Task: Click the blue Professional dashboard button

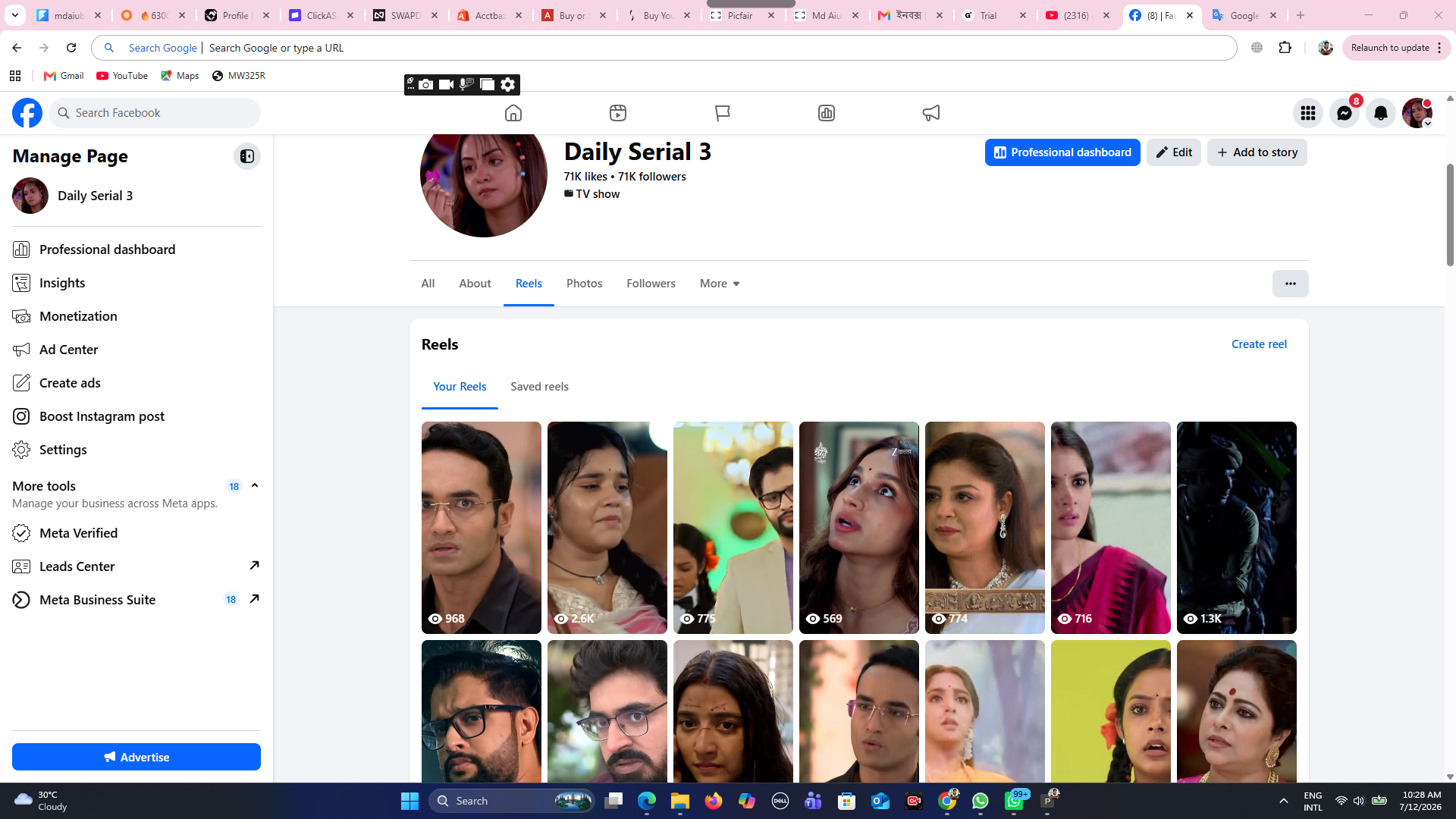Action: click(1062, 152)
